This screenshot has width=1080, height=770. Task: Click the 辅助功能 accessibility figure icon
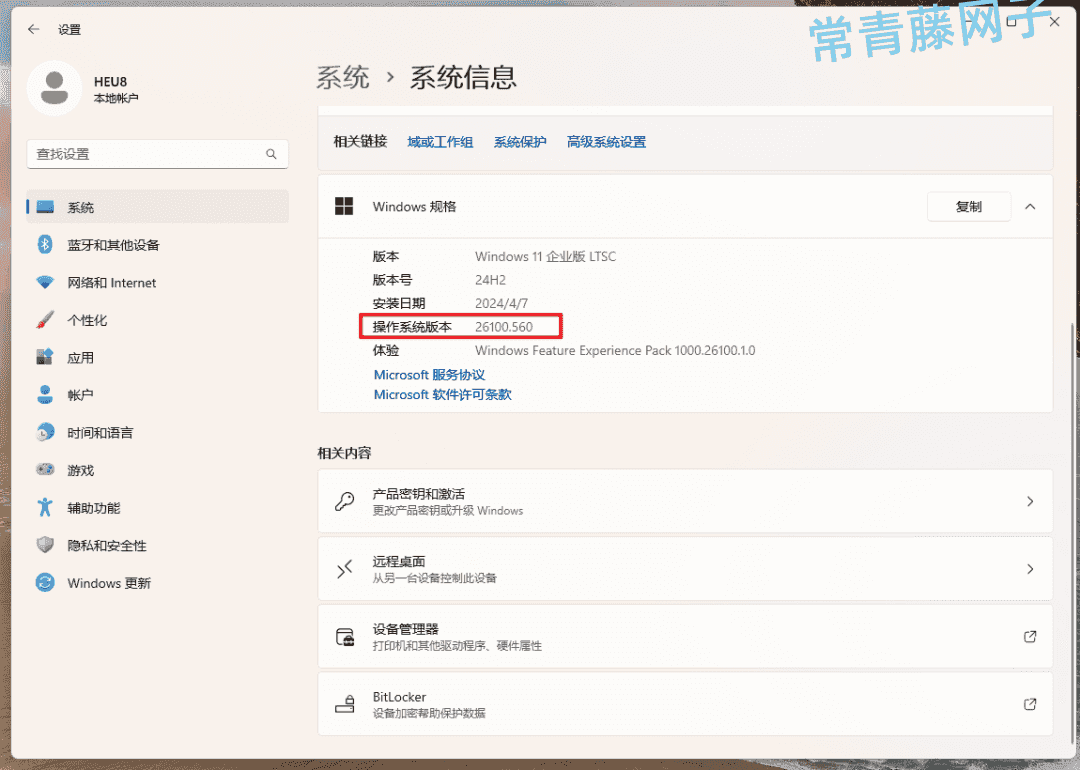(45, 508)
